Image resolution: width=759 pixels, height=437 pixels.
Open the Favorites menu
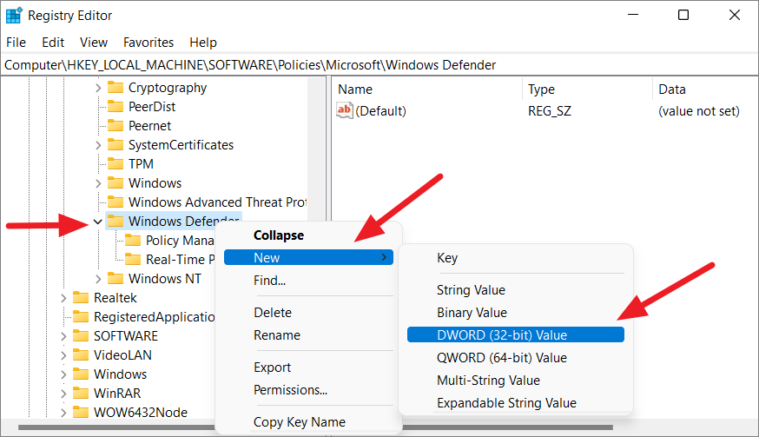coord(148,43)
